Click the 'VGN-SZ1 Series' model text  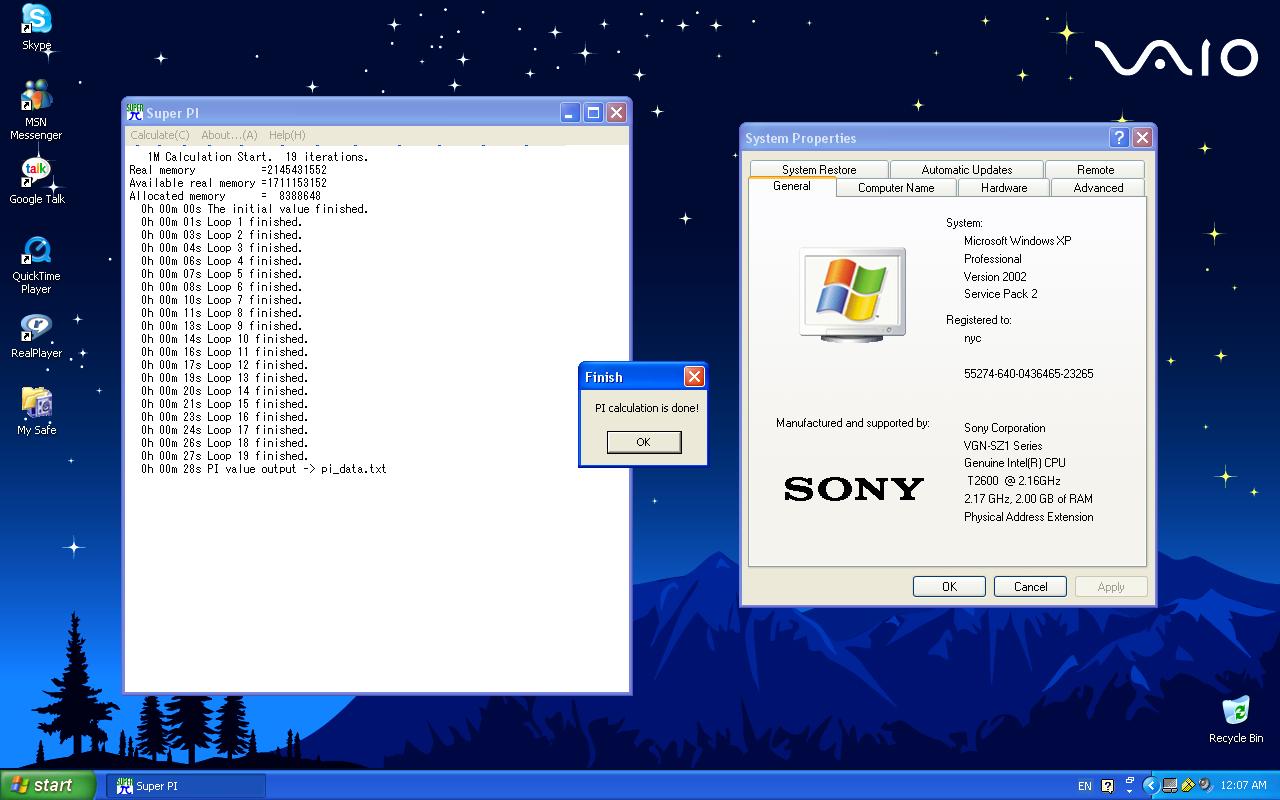point(1003,446)
